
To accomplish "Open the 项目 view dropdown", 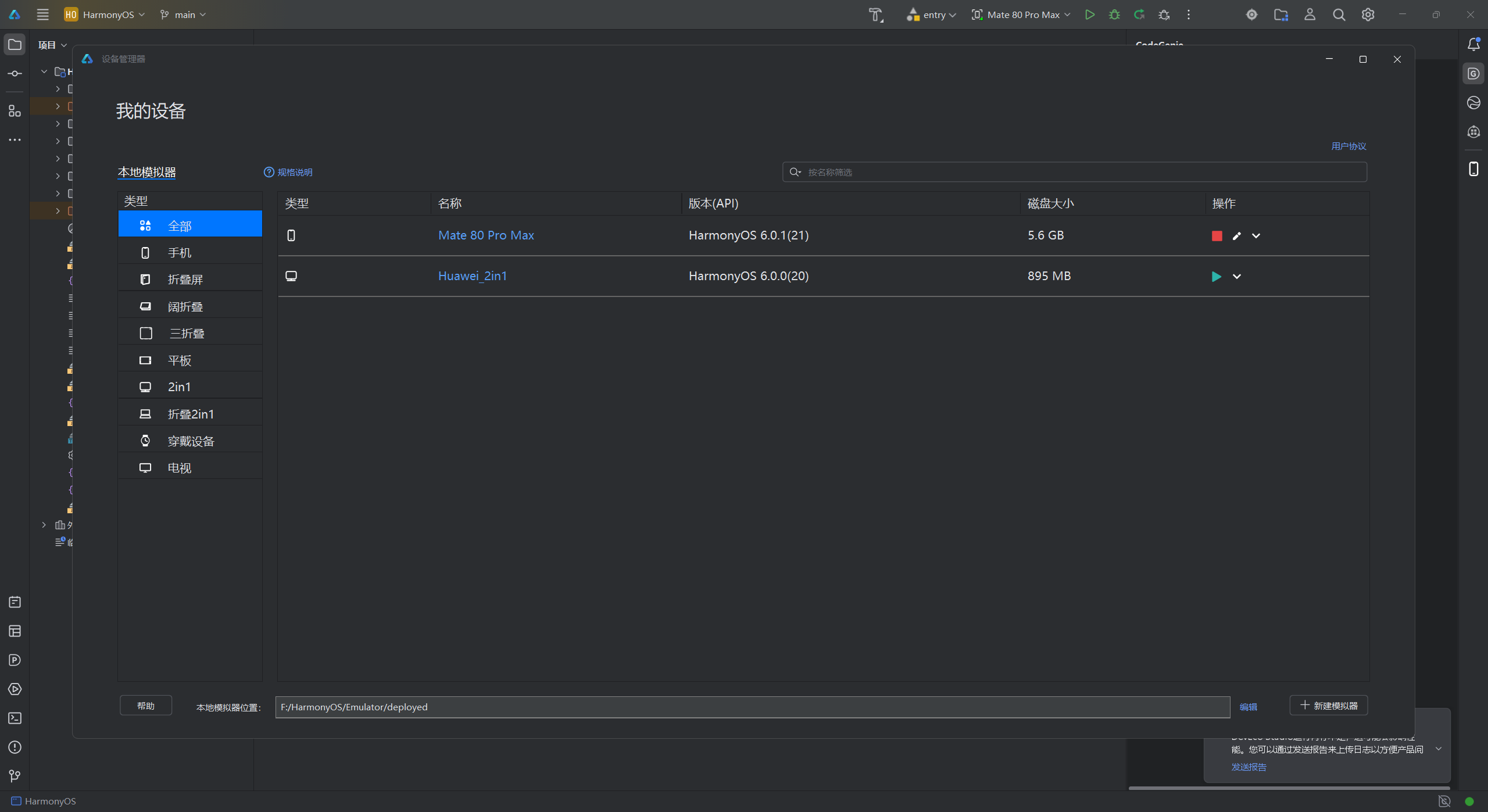I will click(x=52, y=45).
